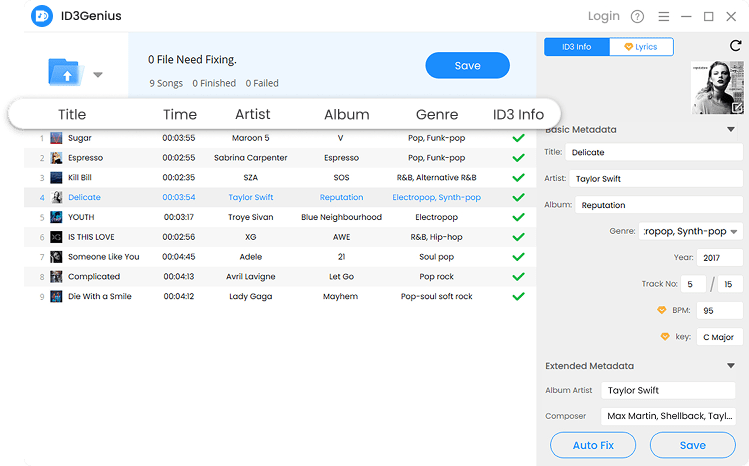
Task: Click the green checkmark for IS THIS LOVE
Action: [x=518, y=237]
